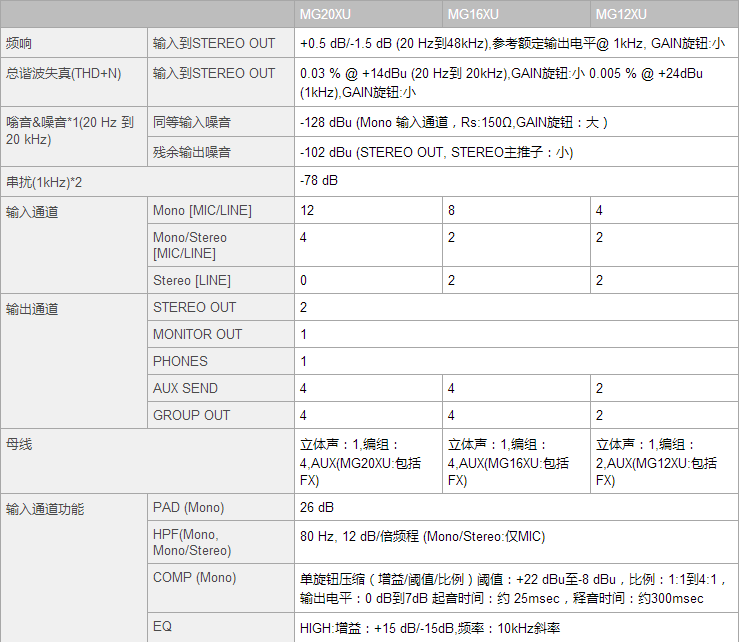Select the 同等输入噪音 cell
The image size is (739, 642).
192,122
